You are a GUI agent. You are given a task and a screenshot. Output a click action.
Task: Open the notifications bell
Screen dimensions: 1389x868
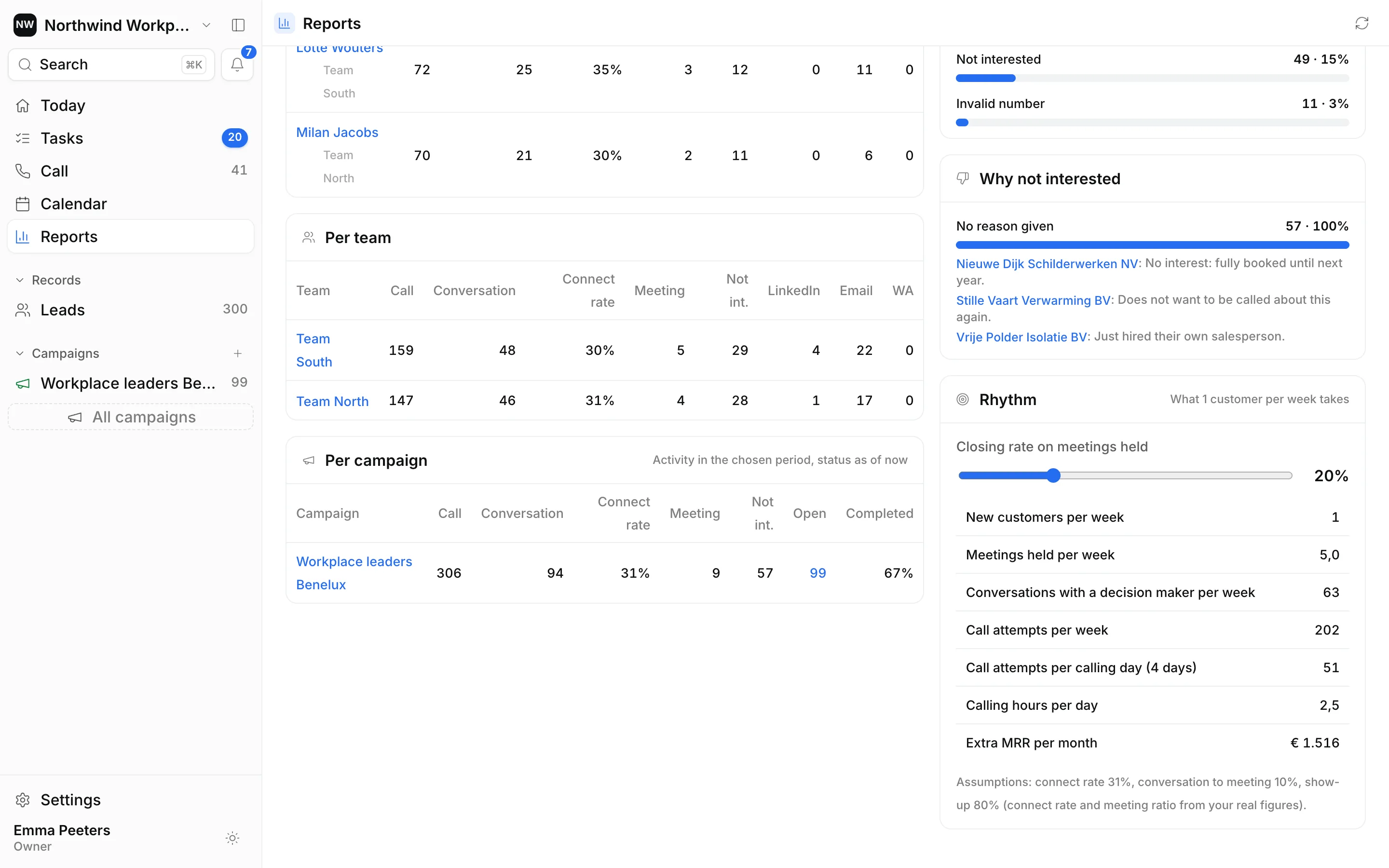click(237, 64)
